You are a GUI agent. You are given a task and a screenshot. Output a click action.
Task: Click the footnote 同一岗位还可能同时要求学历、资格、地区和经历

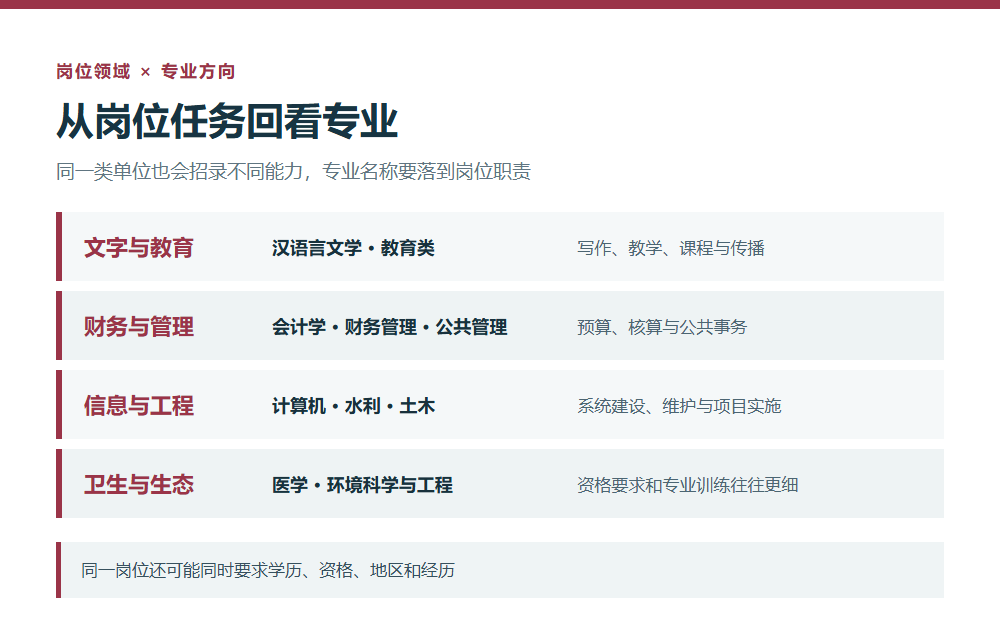268,570
